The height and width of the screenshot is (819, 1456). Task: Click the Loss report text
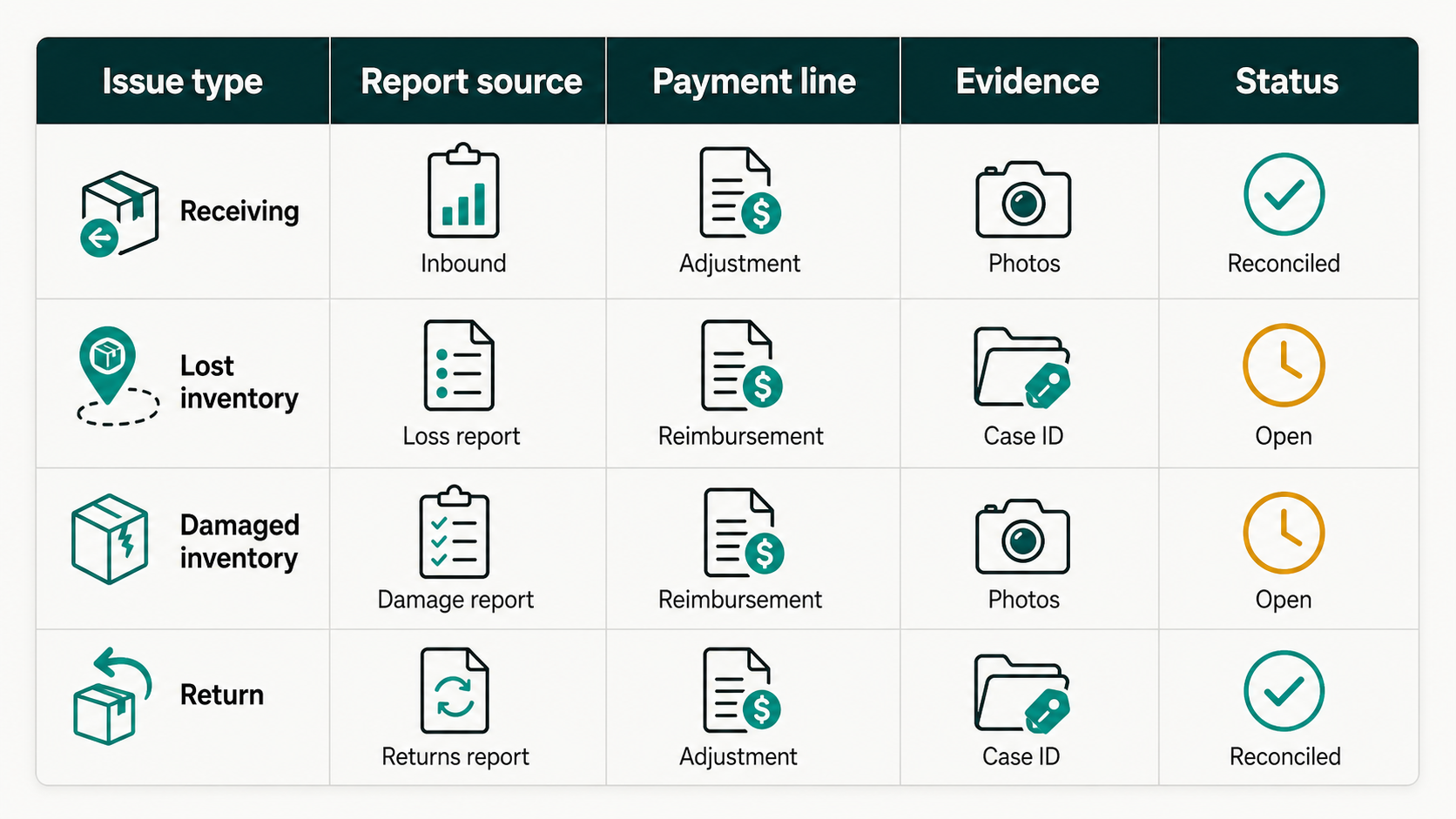pyautogui.click(x=462, y=436)
